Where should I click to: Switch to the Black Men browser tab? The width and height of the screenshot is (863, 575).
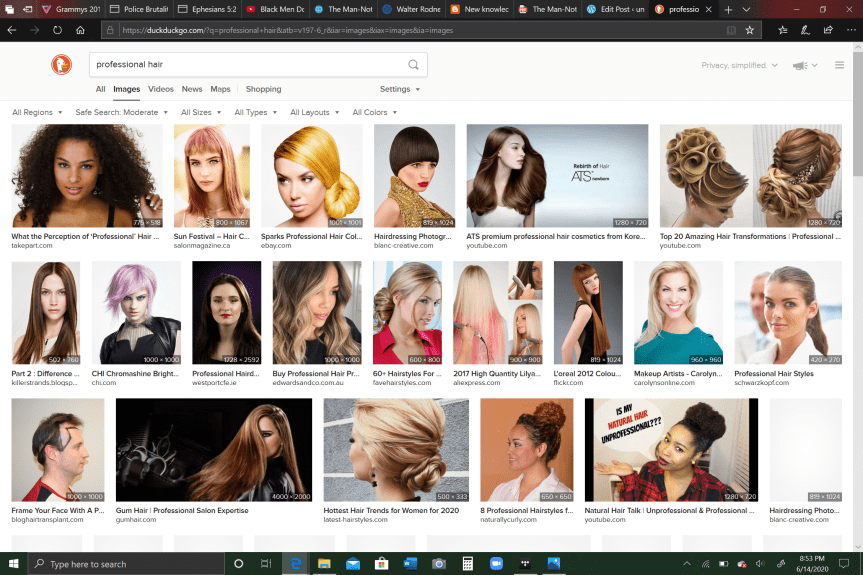pos(274,9)
